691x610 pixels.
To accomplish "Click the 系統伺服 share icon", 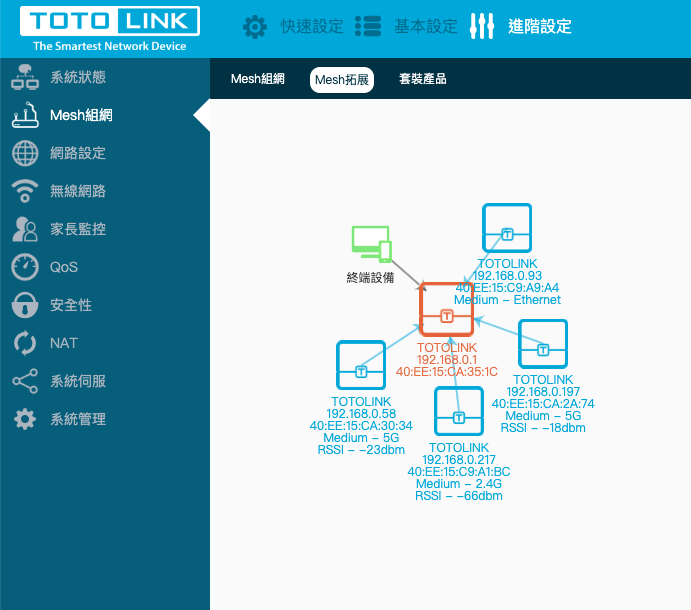I will pyautogui.click(x=25, y=381).
